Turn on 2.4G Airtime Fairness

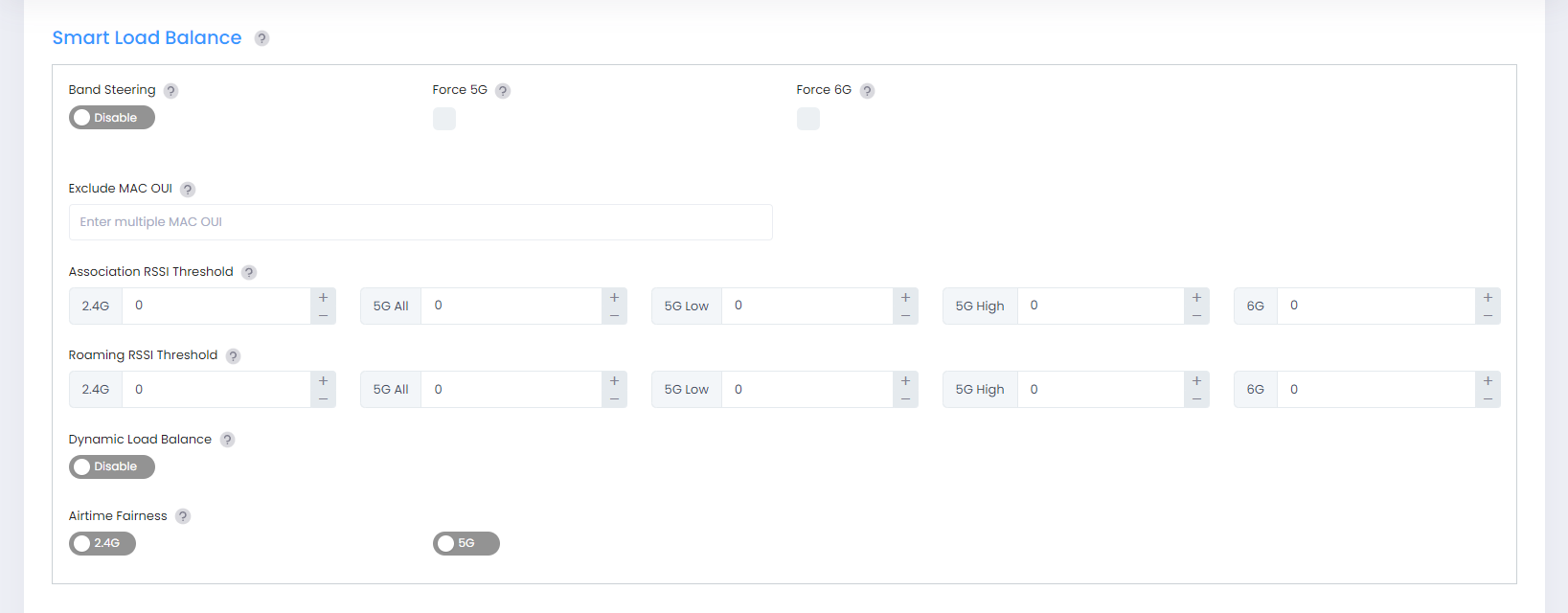tap(102, 544)
